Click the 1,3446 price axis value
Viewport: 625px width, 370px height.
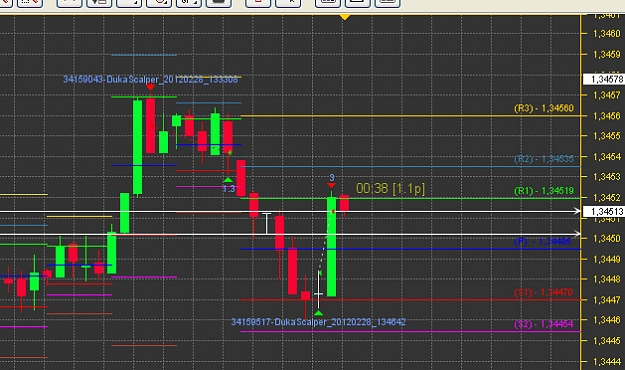tap(607, 320)
